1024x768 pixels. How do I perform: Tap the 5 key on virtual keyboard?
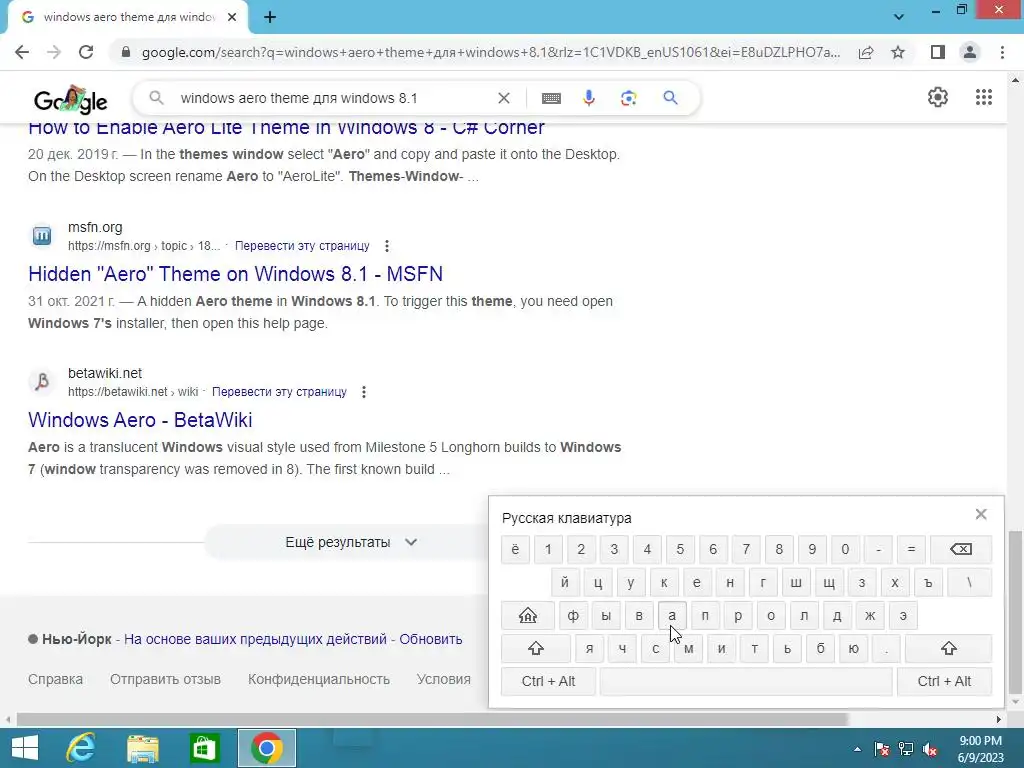[680, 549]
